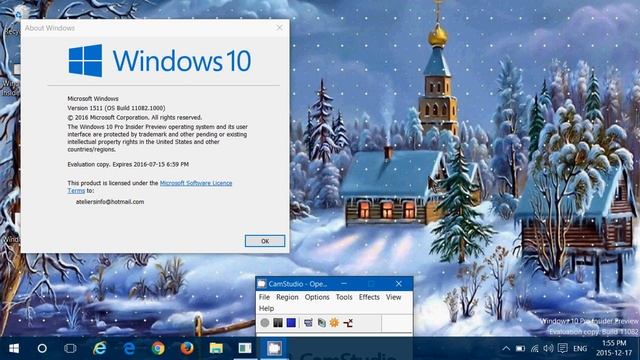Open the Windows Start menu
The height and width of the screenshot is (360, 640).
pos(14,349)
